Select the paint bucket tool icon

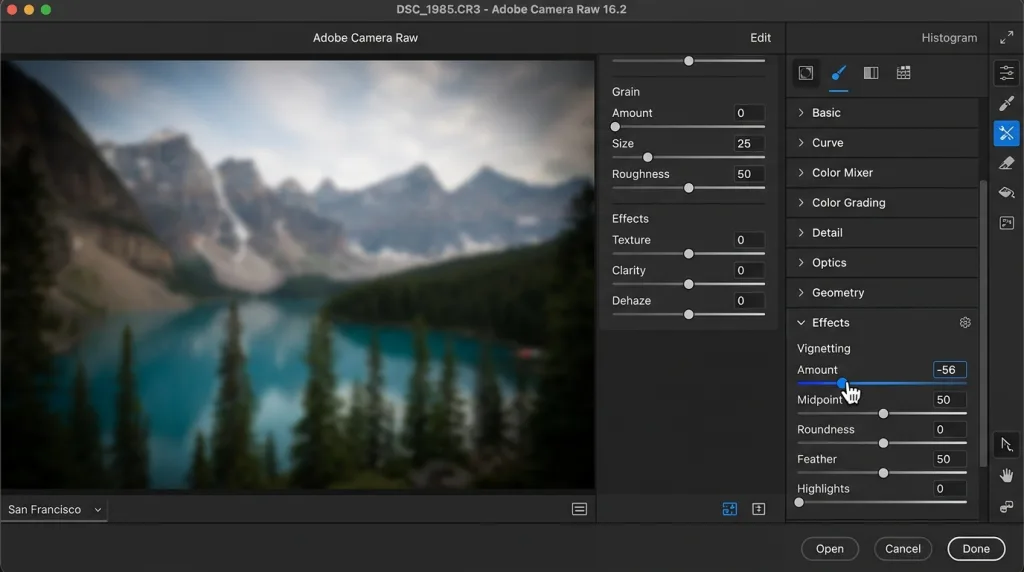(1006, 193)
